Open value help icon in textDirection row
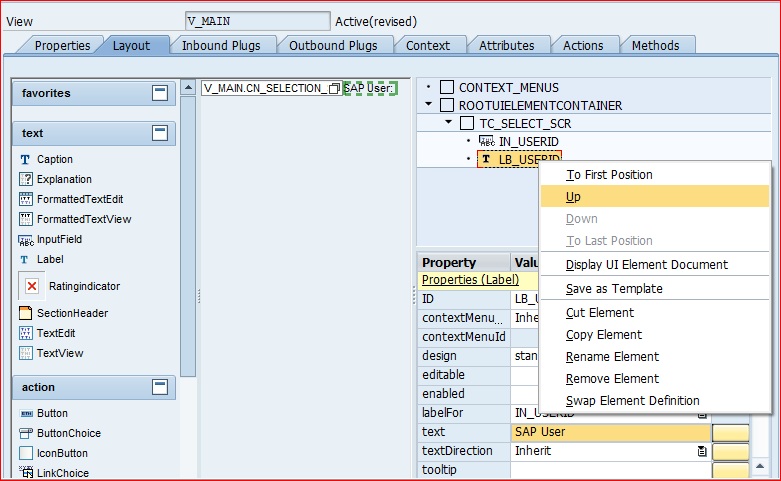 click(x=702, y=451)
